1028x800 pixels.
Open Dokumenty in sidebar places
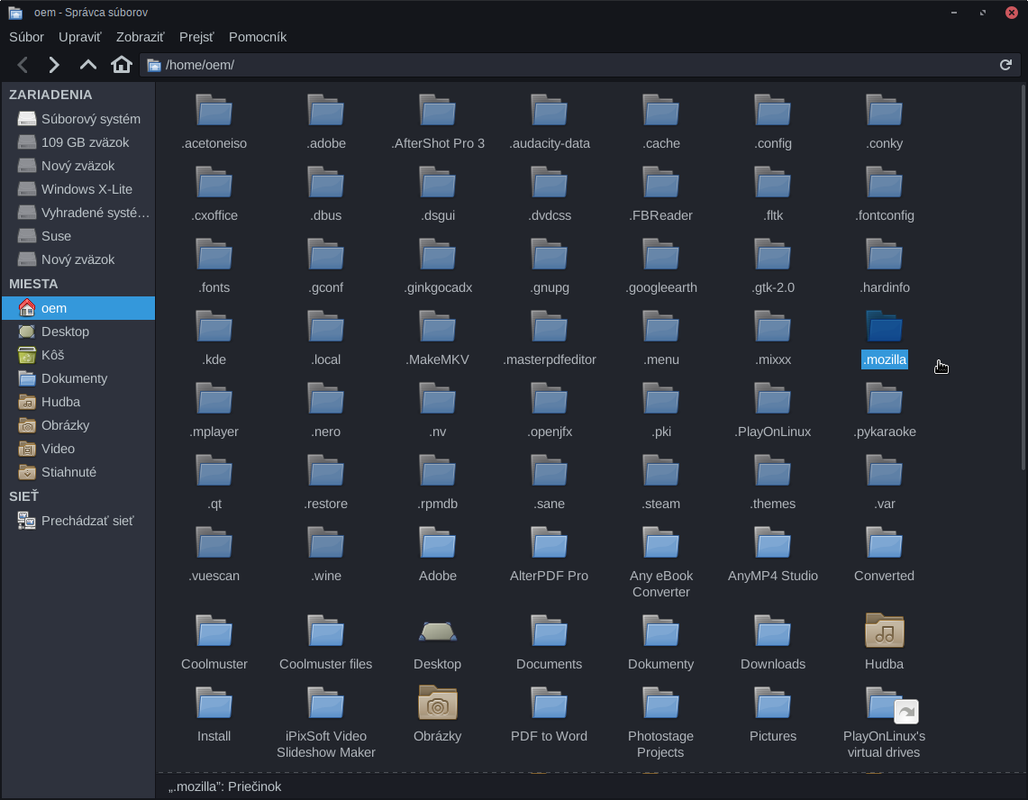coord(79,378)
